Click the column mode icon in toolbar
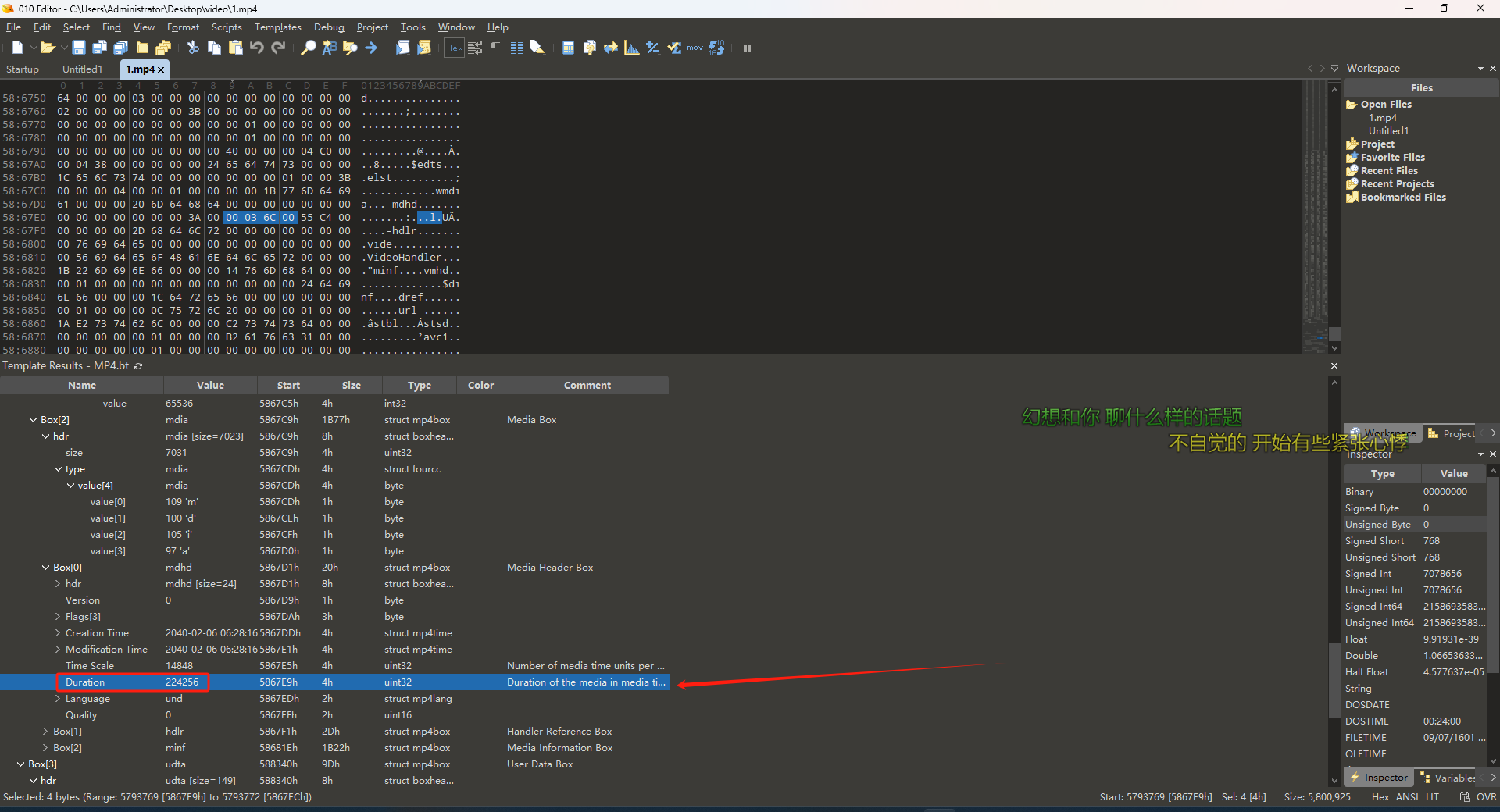The height and width of the screenshot is (812, 1500). [516, 48]
